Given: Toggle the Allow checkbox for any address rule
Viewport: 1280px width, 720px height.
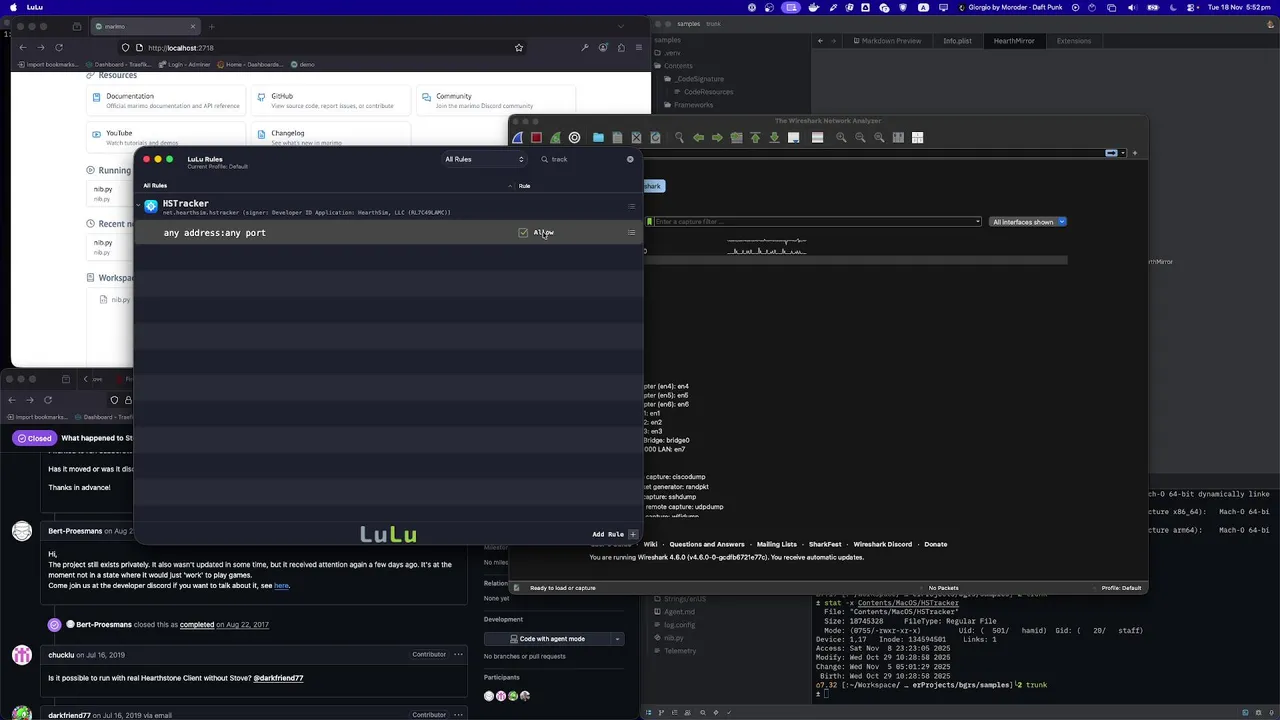Looking at the screenshot, I should (x=523, y=233).
